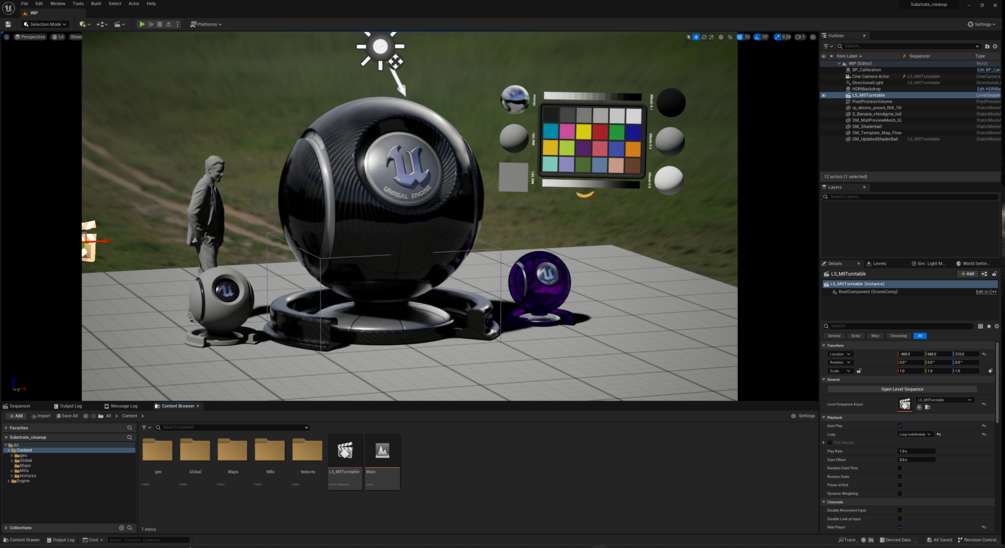
Task: Click the Content Browser filter funnel icon
Action: pyautogui.click(x=144, y=428)
